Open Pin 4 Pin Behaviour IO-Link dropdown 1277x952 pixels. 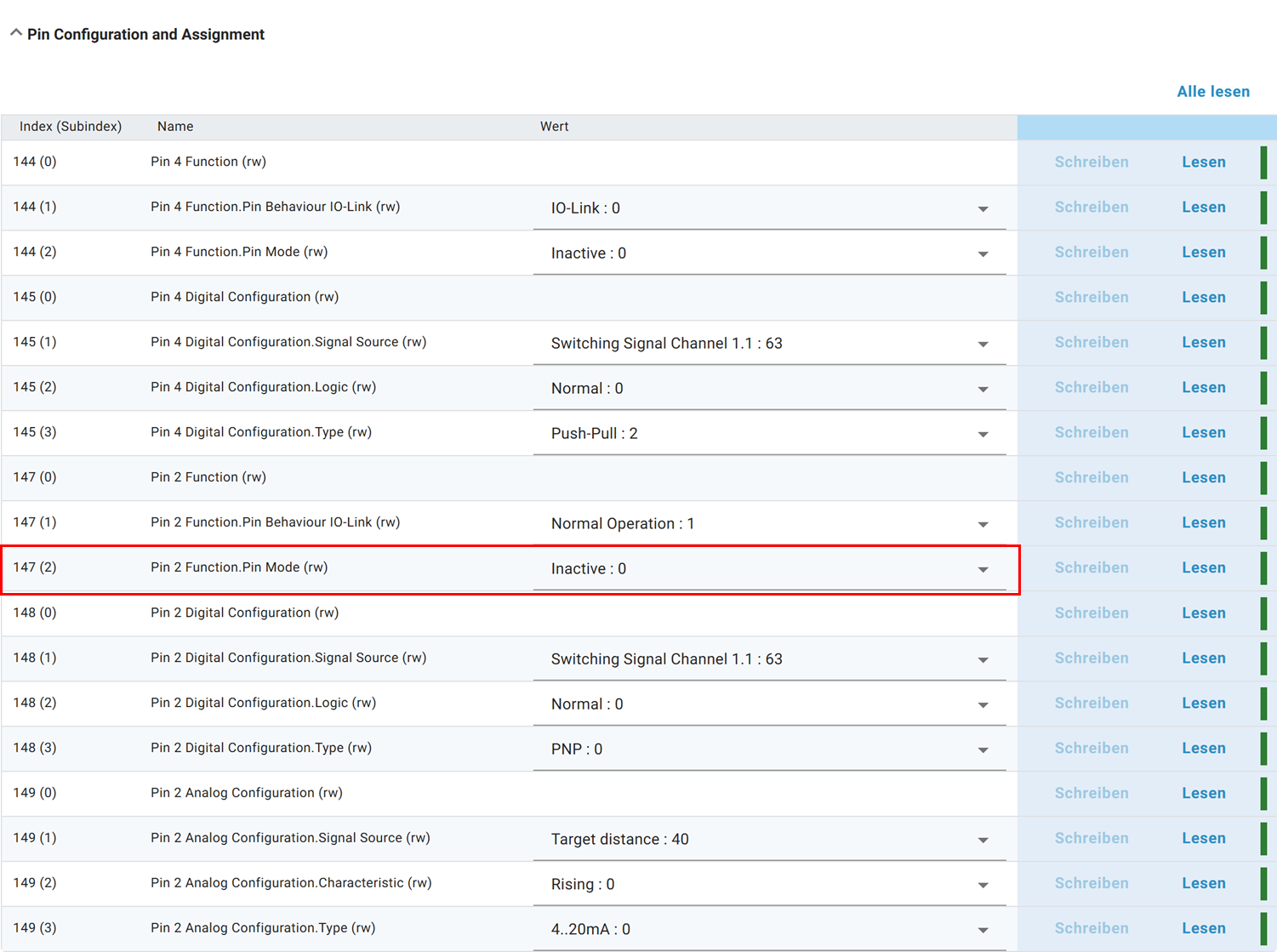click(768, 208)
